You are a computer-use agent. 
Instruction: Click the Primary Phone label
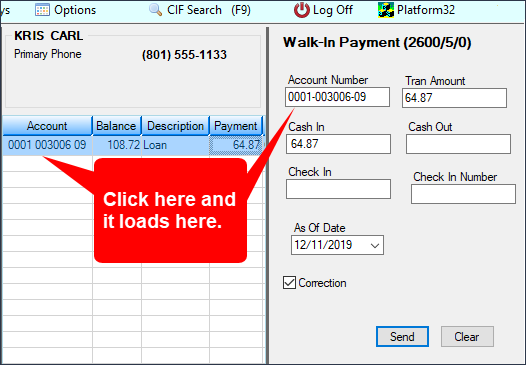(x=48, y=54)
